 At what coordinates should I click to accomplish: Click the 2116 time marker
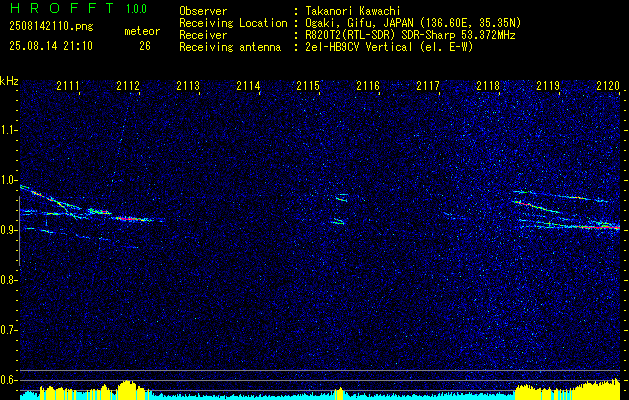click(368, 86)
